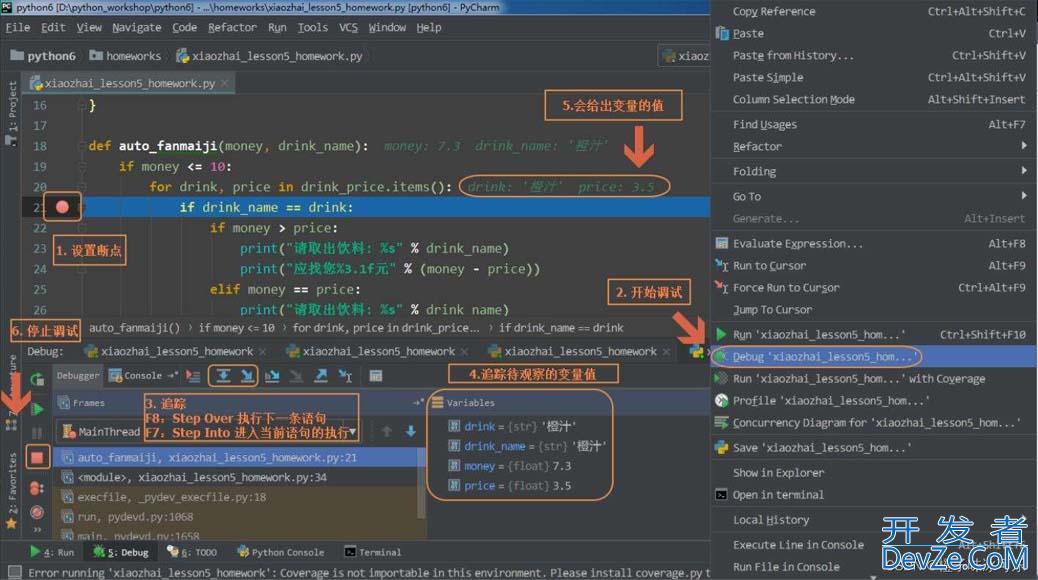Choose Run 'xiaozhai_lesson5_hom...' with Coverage
The height and width of the screenshot is (580, 1038).
tap(874, 379)
